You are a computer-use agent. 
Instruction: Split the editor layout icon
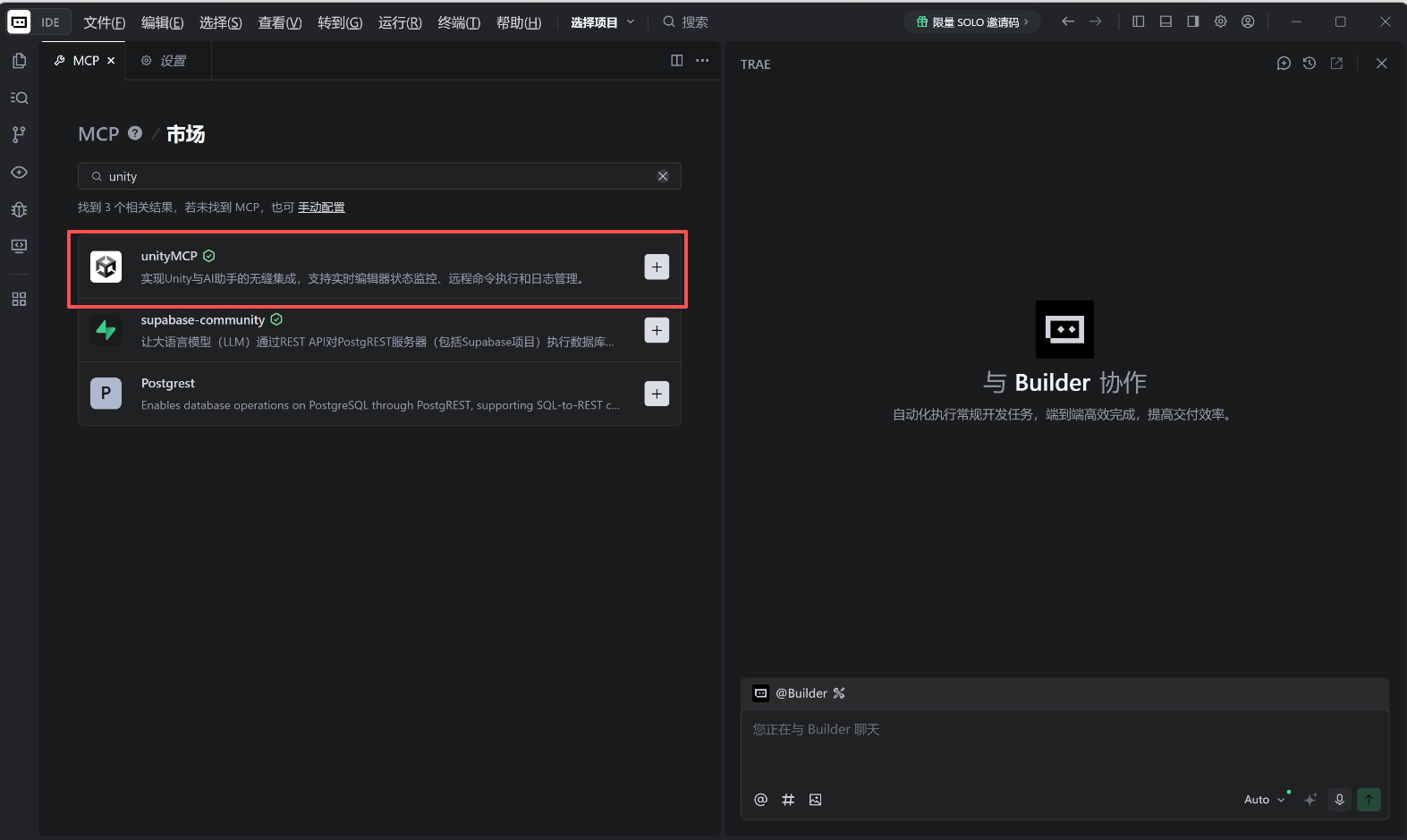tap(677, 60)
